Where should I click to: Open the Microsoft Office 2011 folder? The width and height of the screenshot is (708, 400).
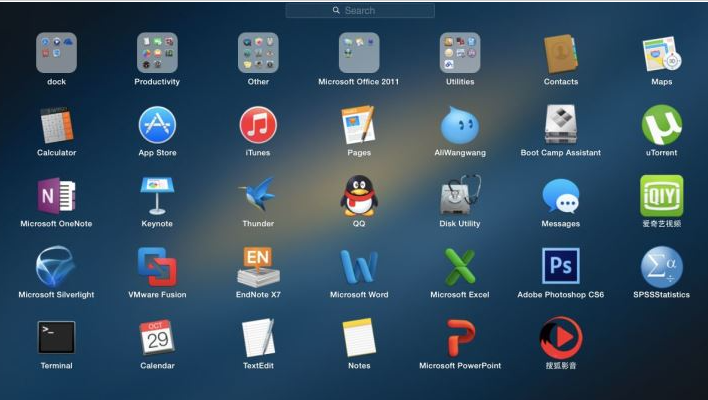359,53
